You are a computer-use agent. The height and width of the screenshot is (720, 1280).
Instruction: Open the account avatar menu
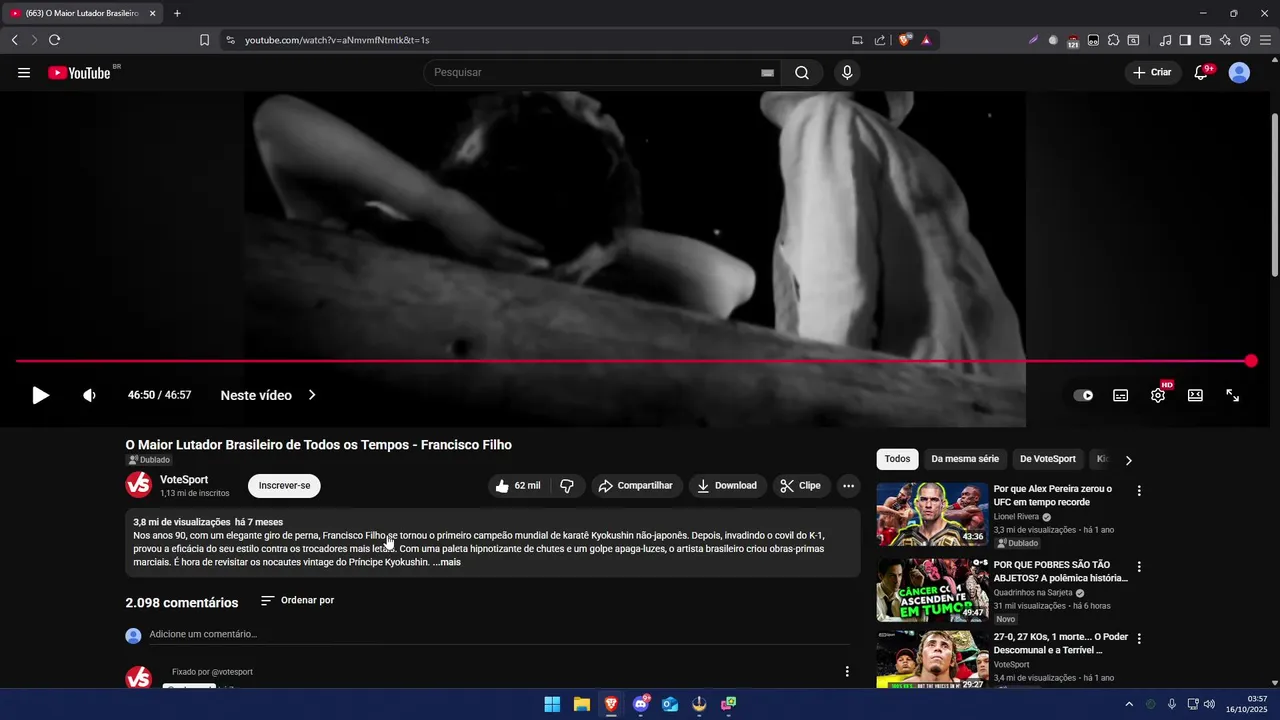pos(1239,73)
